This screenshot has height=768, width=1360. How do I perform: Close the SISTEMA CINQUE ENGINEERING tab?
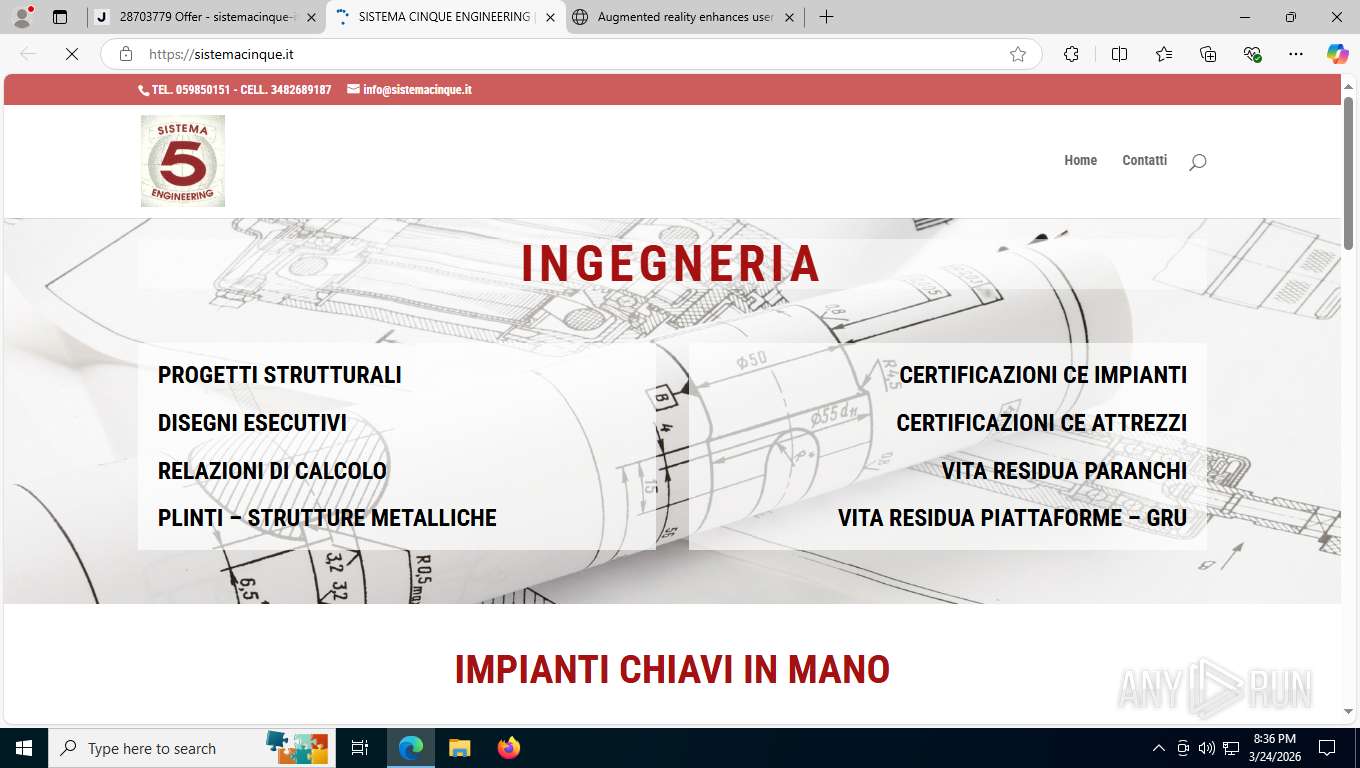click(x=550, y=17)
